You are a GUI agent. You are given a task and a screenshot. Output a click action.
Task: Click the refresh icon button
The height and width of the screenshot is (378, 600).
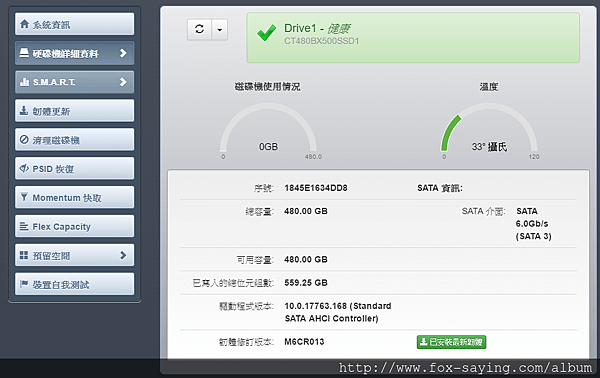coord(199,29)
